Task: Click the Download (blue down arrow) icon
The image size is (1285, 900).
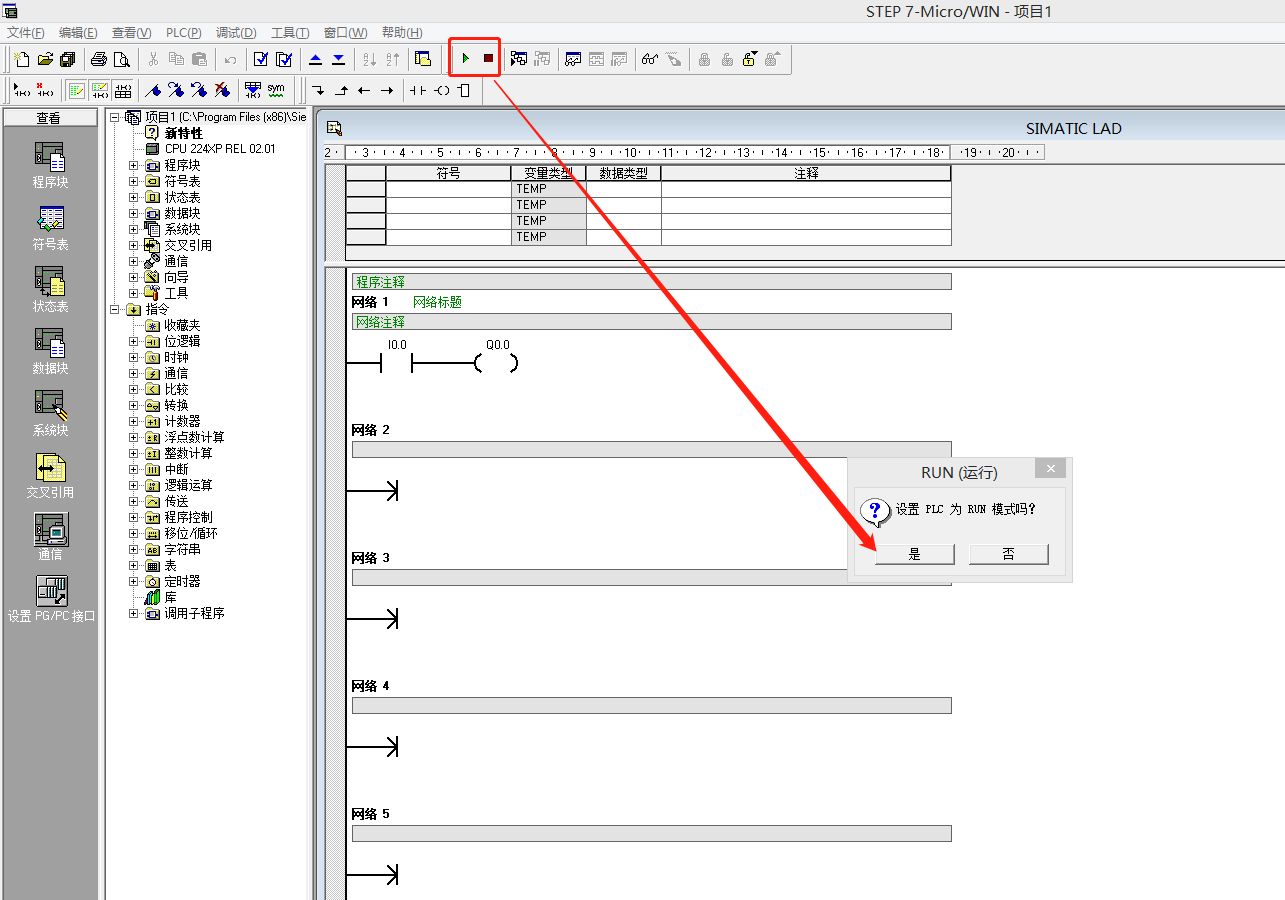Action: 338,59
